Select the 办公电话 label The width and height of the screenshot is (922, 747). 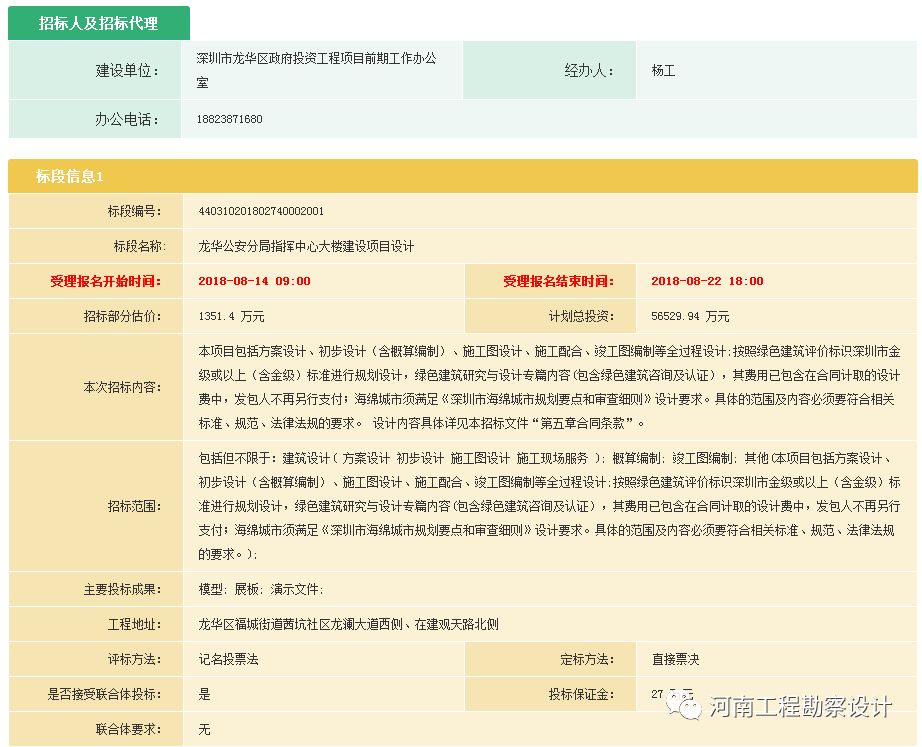127,119
